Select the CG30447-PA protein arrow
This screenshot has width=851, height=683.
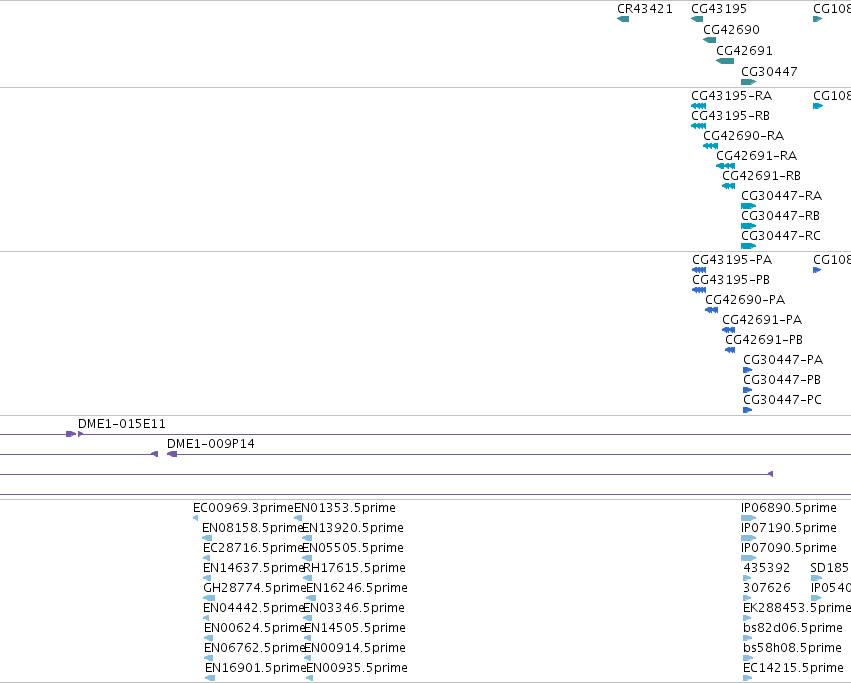(x=747, y=370)
